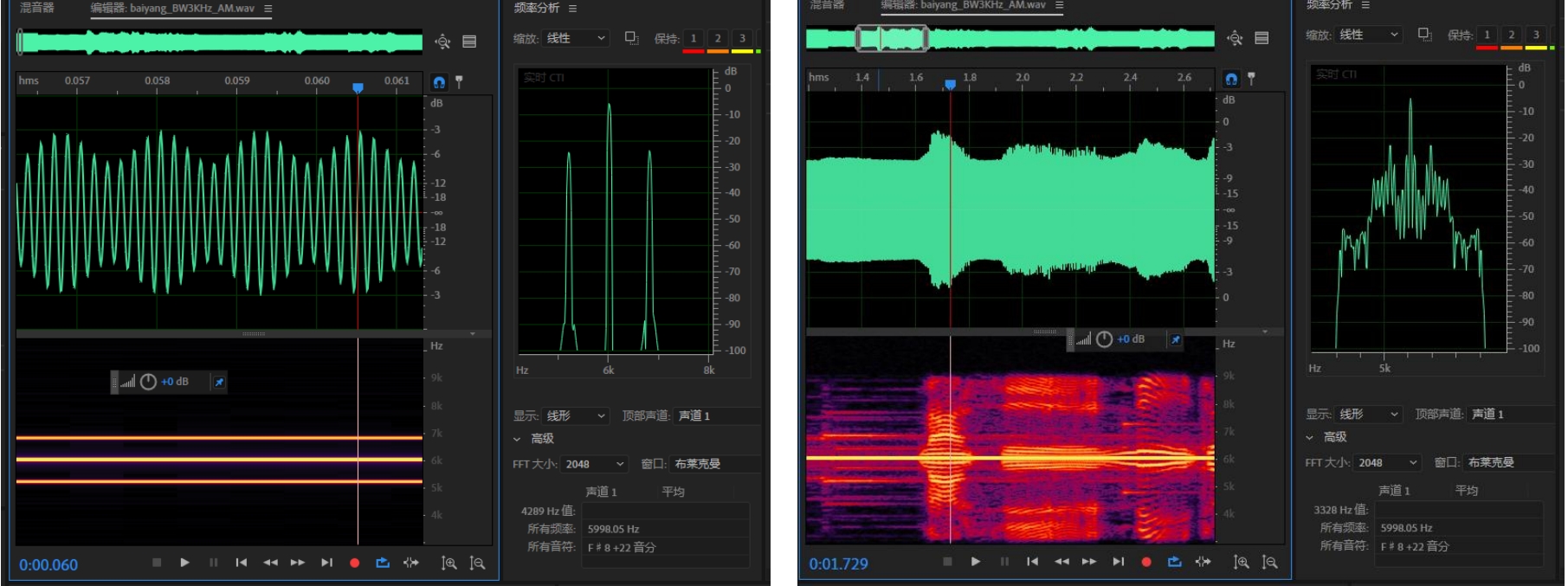
Task: Open the FFT 大小 2048 dropdown in the right panel
Action: (1388, 462)
